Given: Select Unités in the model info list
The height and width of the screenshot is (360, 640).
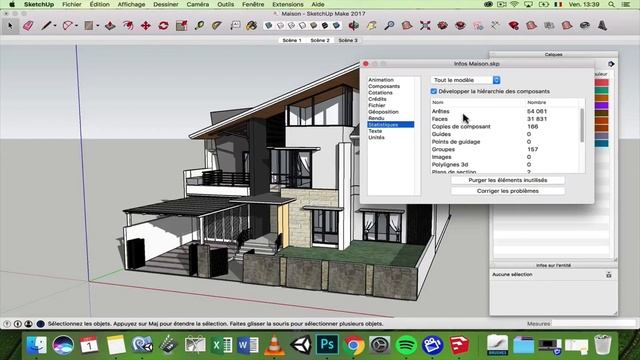Looking at the screenshot, I should tap(376, 138).
